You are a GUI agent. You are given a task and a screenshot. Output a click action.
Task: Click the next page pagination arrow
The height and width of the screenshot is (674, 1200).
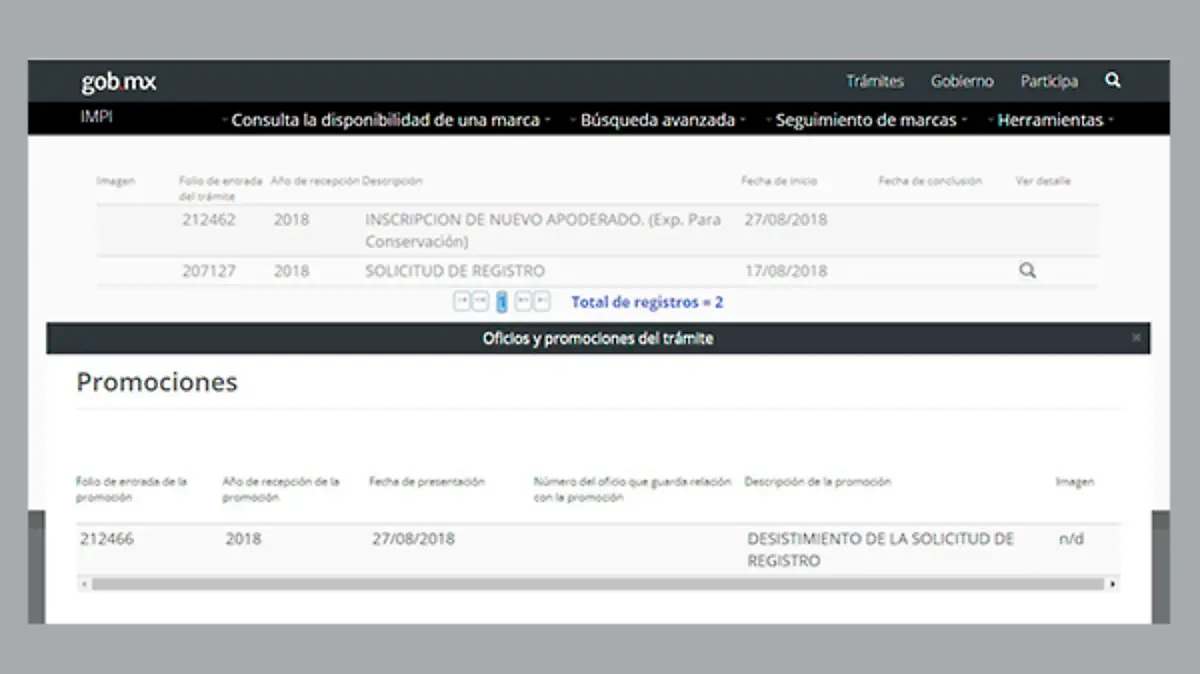[522, 300]
